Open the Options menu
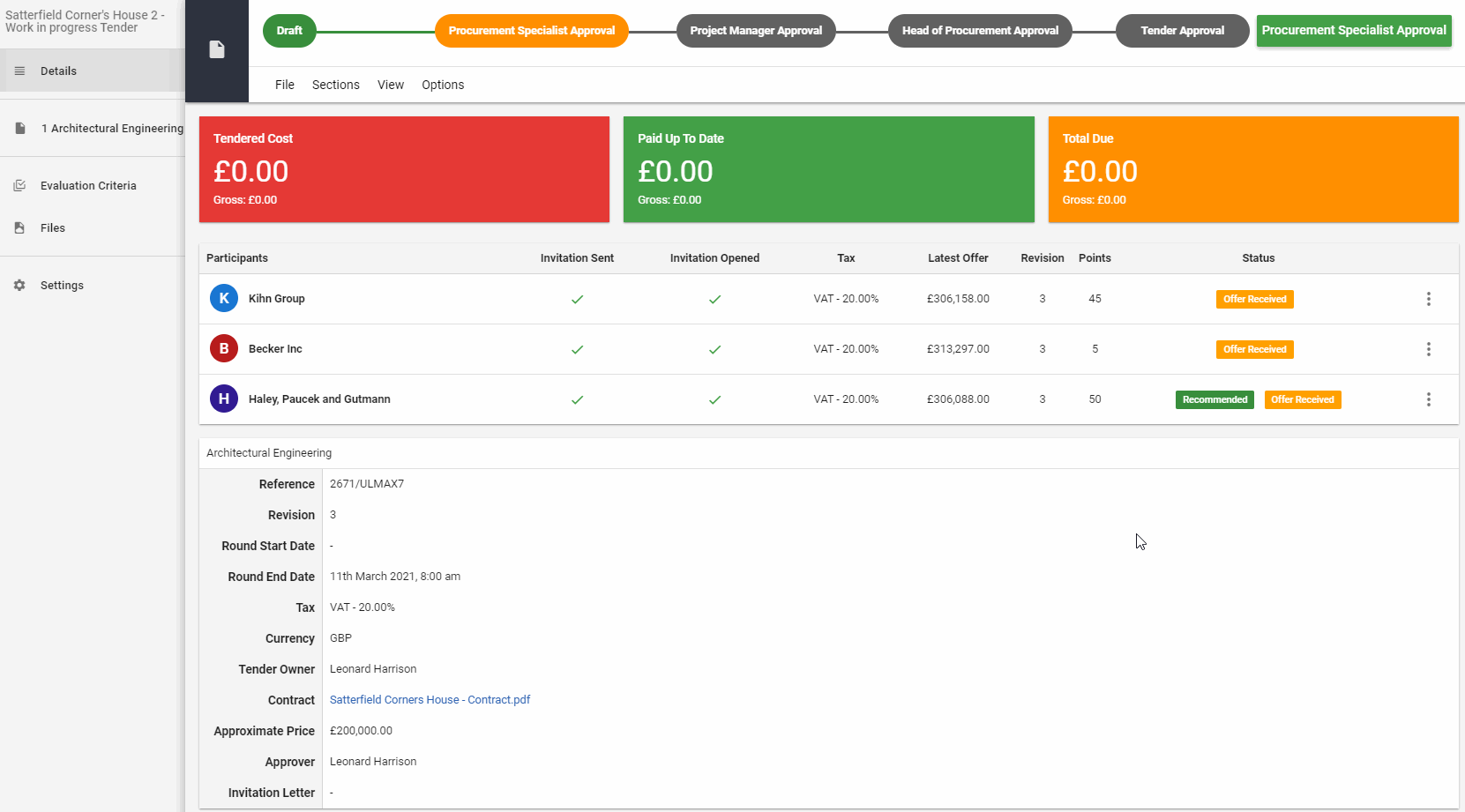 pyautogui.click(x=443, y=85)
